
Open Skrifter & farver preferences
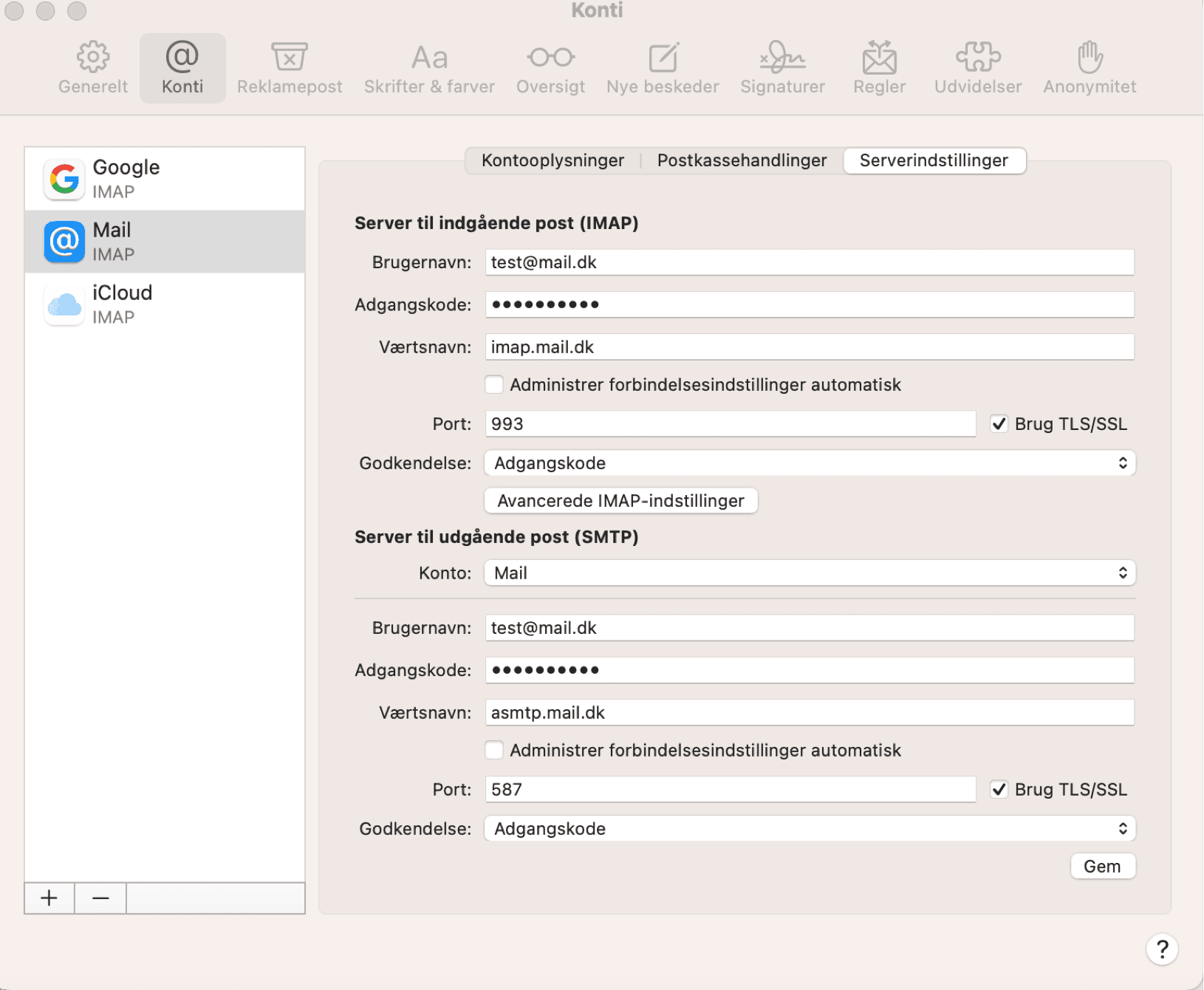click(x=429, y=68)
